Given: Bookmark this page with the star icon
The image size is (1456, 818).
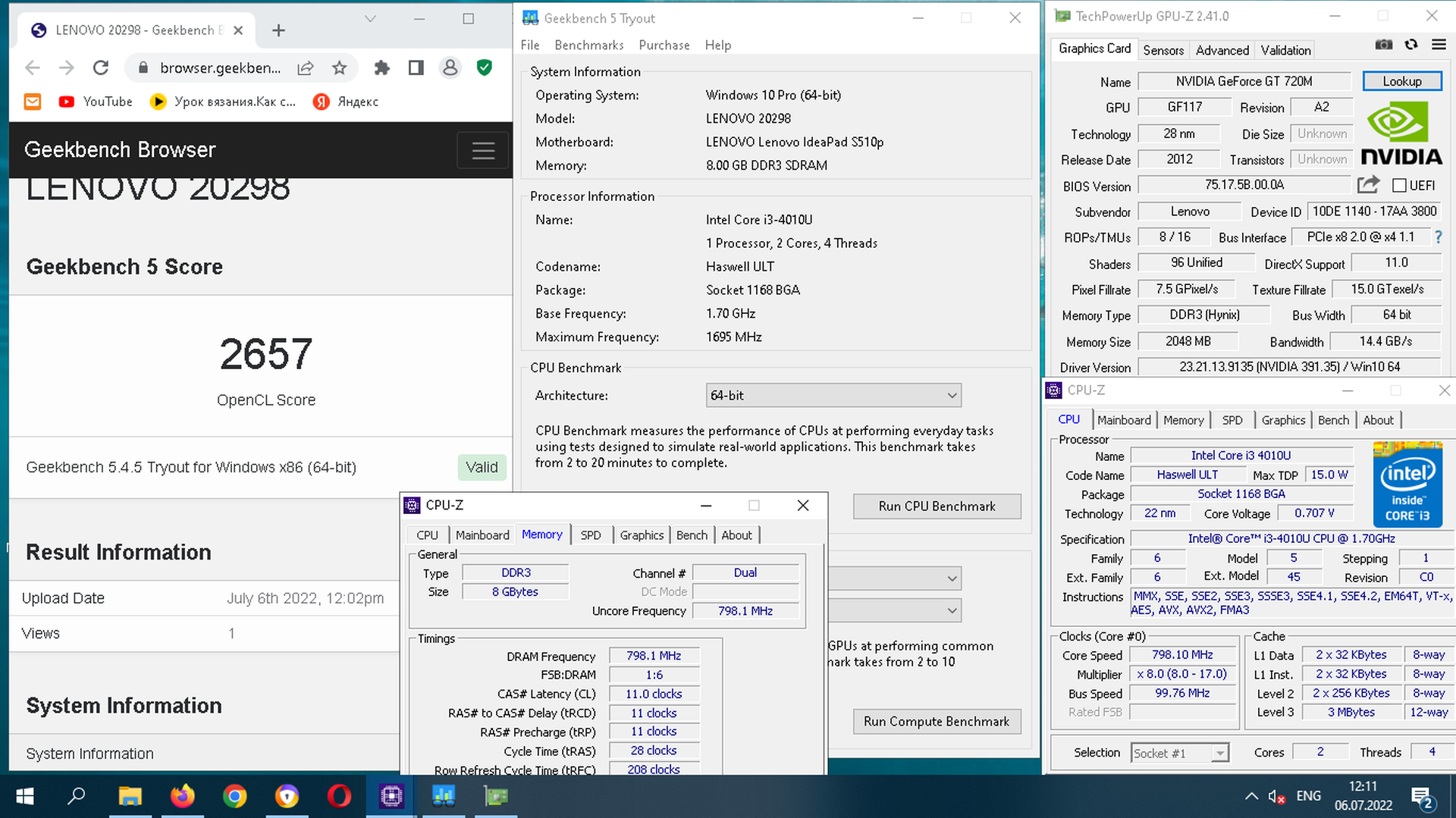Looking at the screenshot, I should (x=340, y=68).
